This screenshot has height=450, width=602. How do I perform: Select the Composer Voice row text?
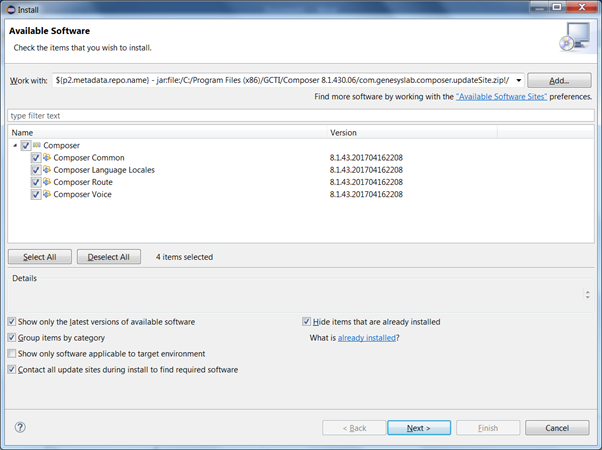[82, 194]
